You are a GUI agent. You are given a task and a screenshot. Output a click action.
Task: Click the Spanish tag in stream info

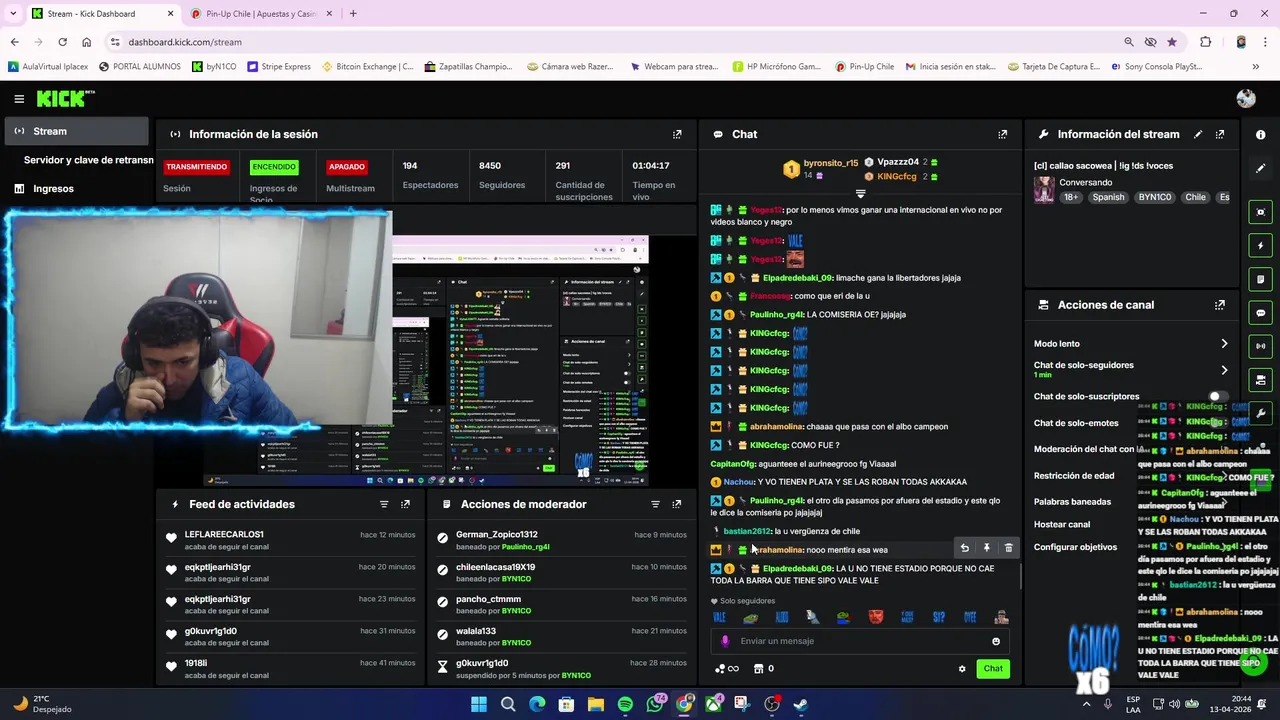[x=1108, y=198]
